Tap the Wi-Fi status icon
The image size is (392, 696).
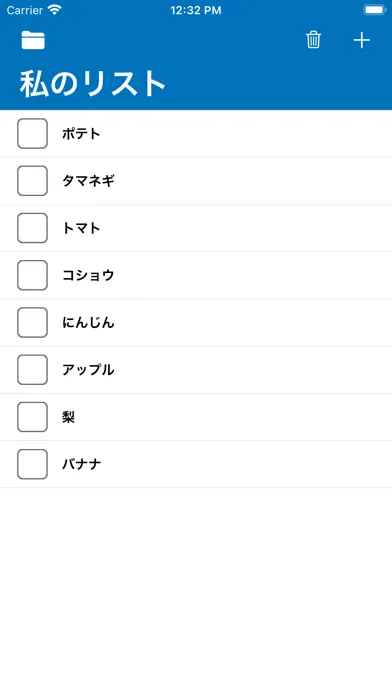coord(54,10)
